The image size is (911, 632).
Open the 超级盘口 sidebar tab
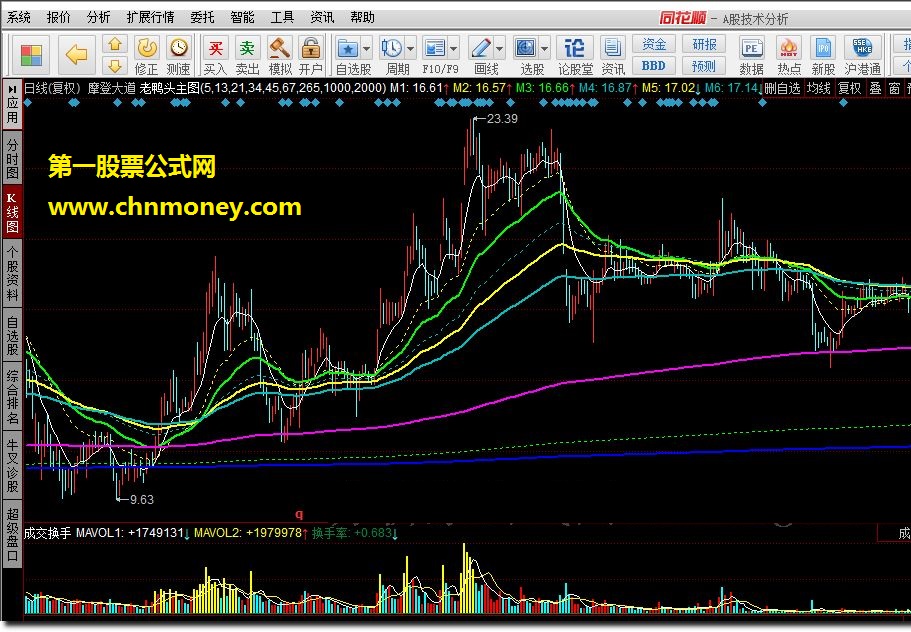(12, 534)
